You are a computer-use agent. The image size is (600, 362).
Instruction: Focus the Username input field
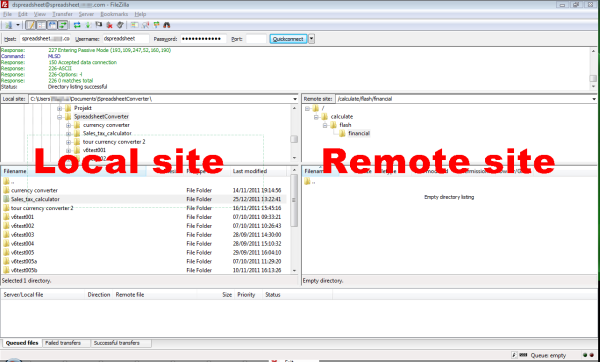(126, 39)
